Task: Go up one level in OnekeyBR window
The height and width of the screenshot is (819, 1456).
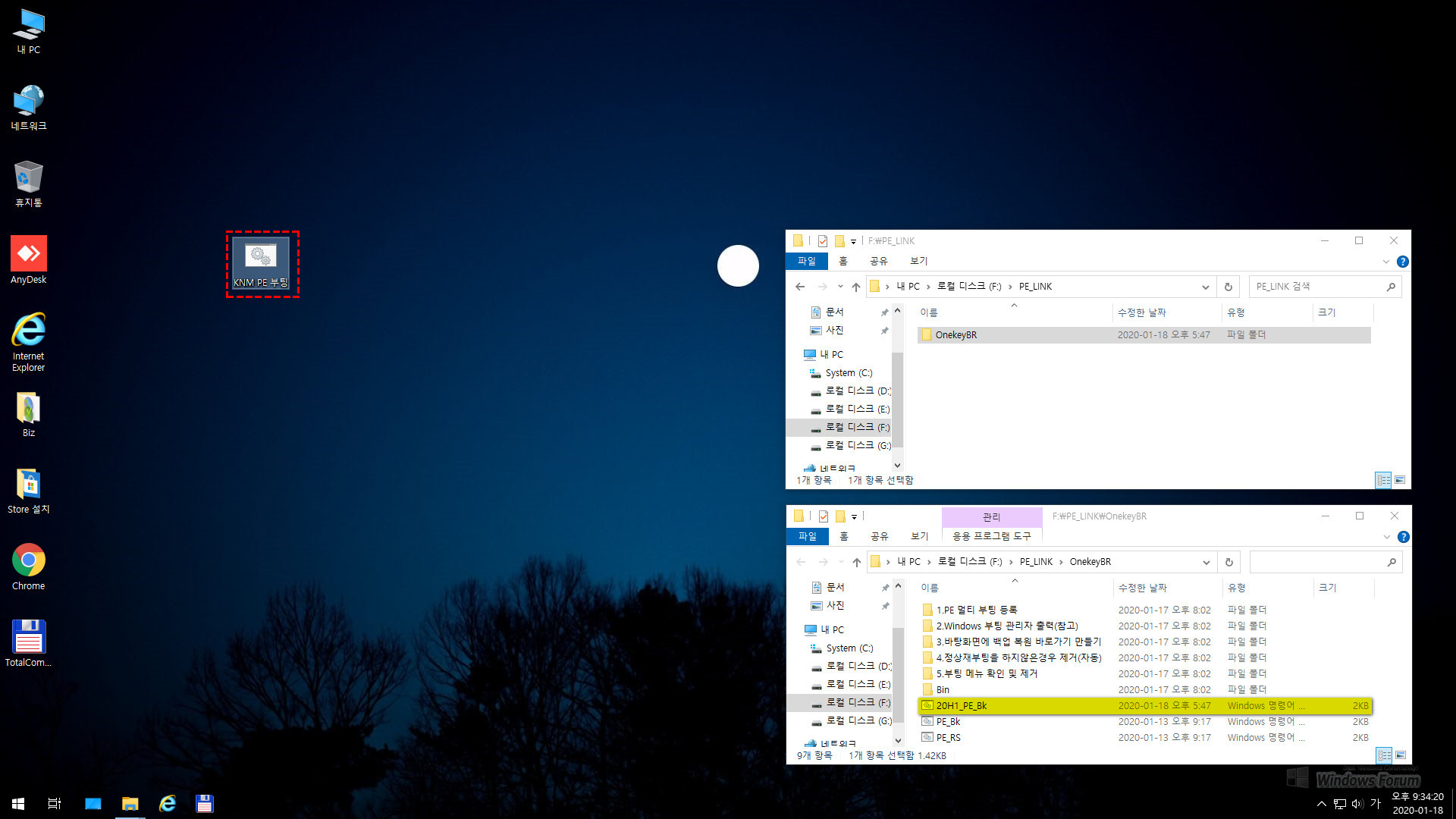Action: tap(857, 562)
